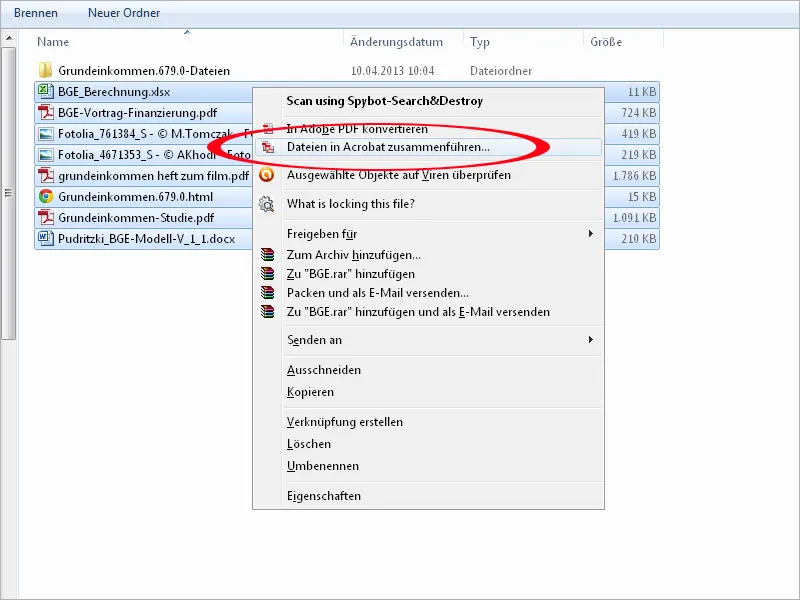
Task: Click the 210 KB size value
Action: (x=638, y=239)
